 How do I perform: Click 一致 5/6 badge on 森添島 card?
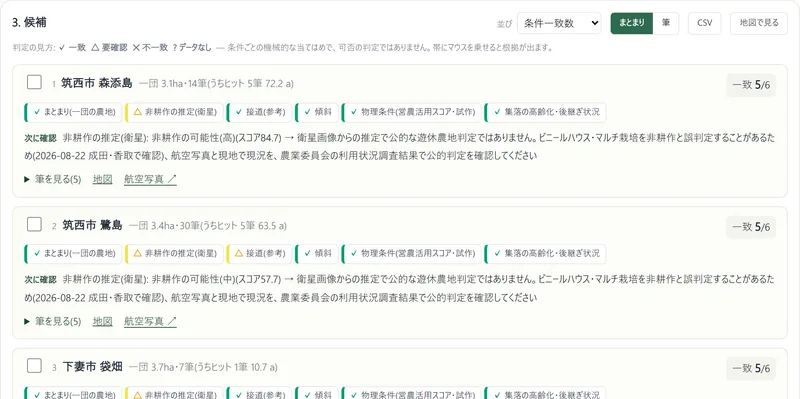(751, 85)
